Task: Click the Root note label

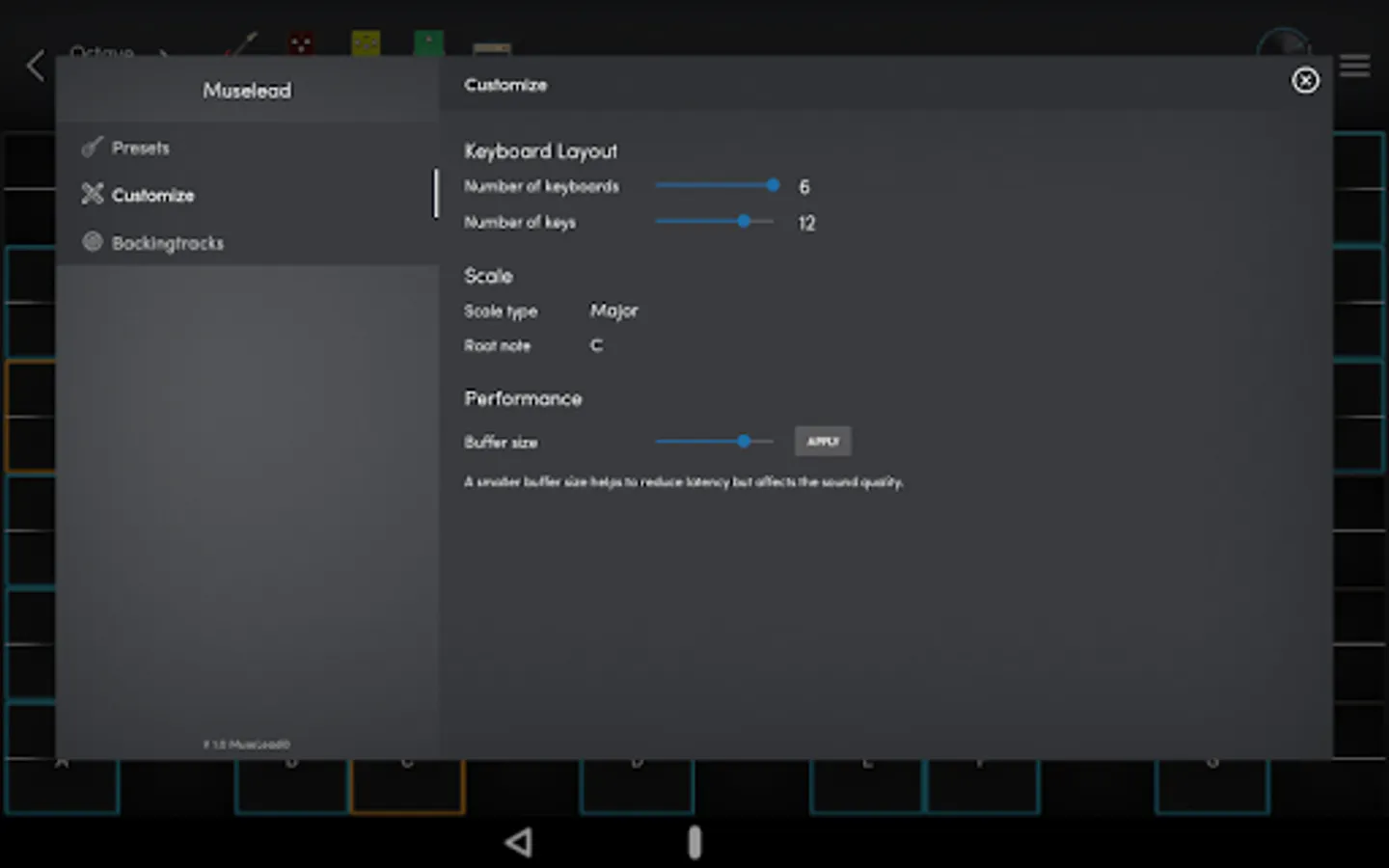Action: 497,345
